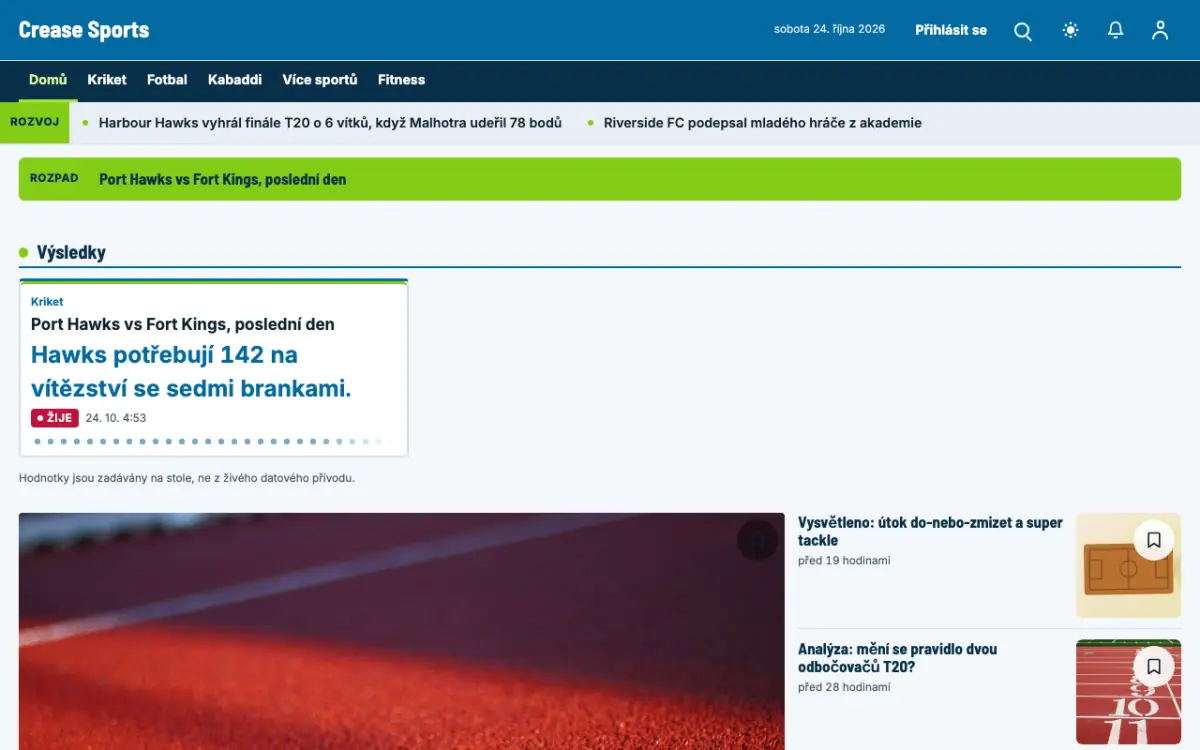Toggle the sun light/dark theme switch
This screenshot has height=750, width=1200.
(1071, 30)
